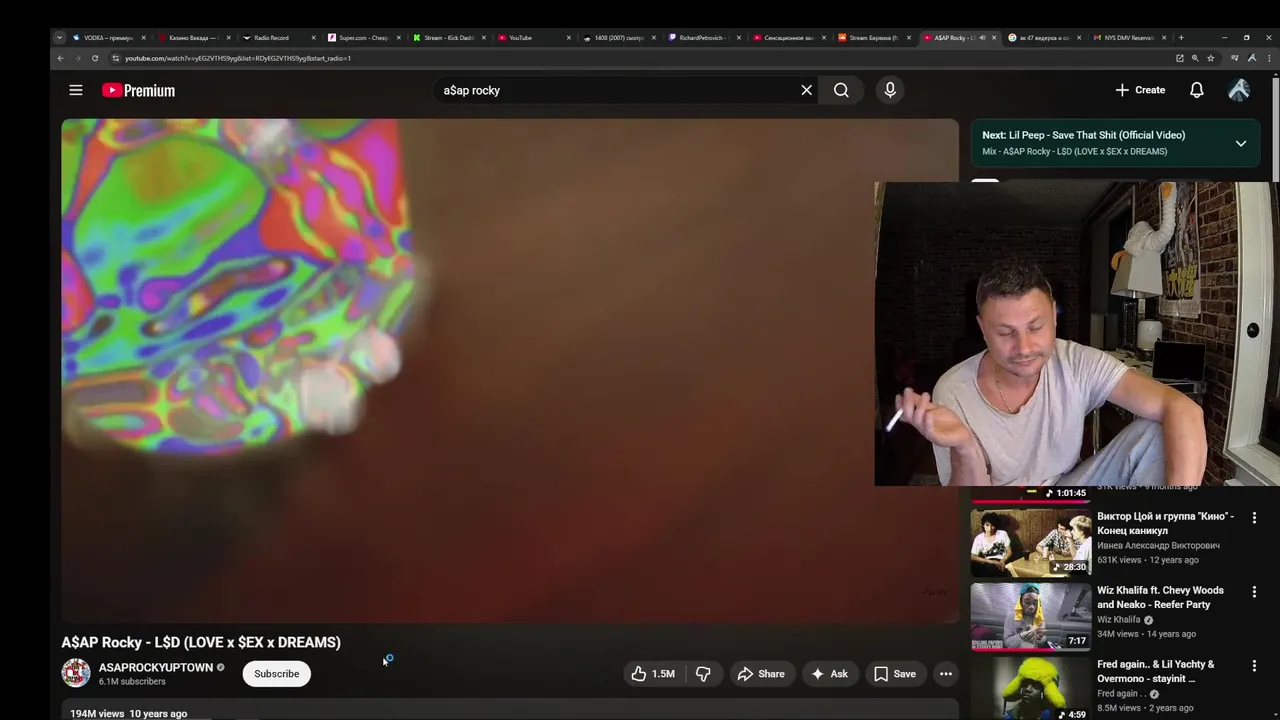Play Wiz Khalifa Reefer Party thumbnail
Image resolution: width=1280 pixels, height=720 pixels.
1030,617
